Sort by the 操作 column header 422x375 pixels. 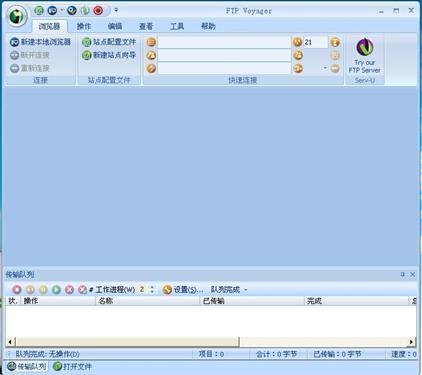(58, 301)
